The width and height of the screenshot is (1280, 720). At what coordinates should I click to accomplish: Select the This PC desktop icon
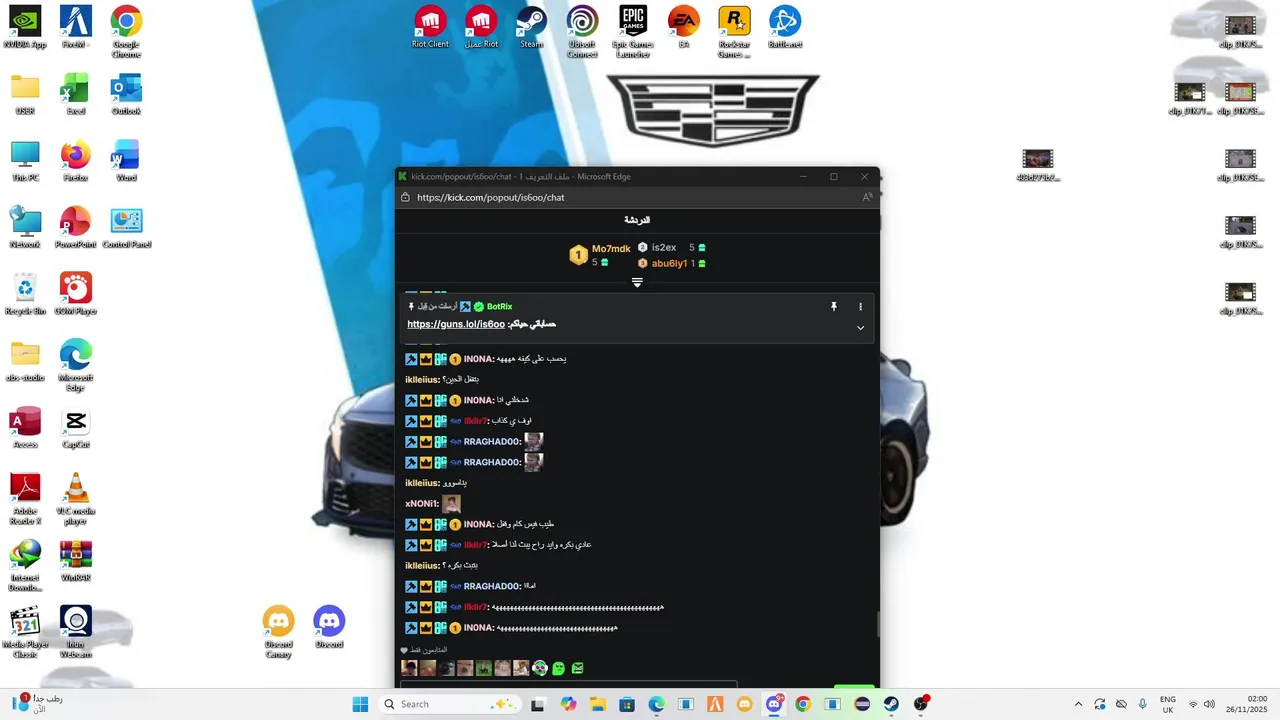[x=25, y=161]
